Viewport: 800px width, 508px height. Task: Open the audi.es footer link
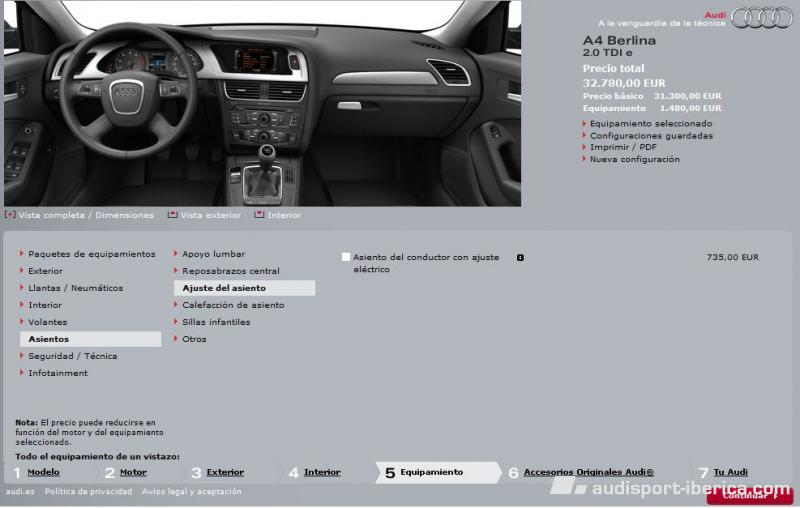coord(20,492)
